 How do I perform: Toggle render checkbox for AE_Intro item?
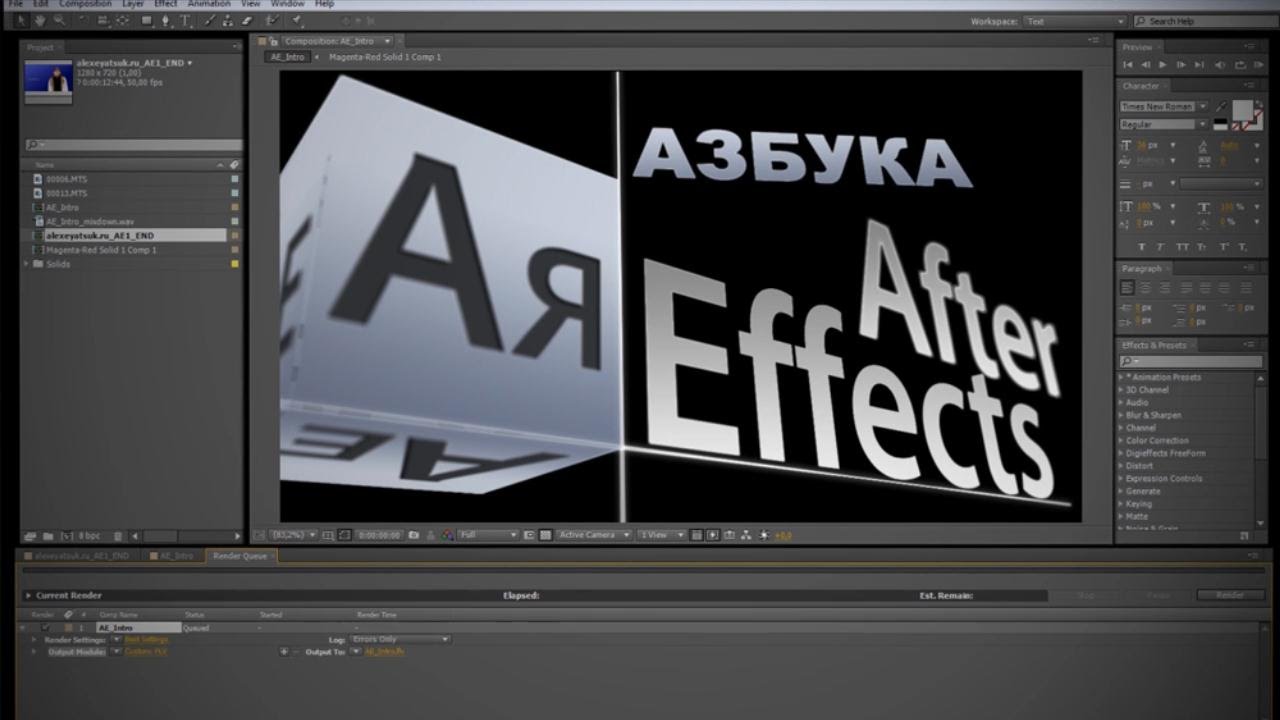click(45, 627)
